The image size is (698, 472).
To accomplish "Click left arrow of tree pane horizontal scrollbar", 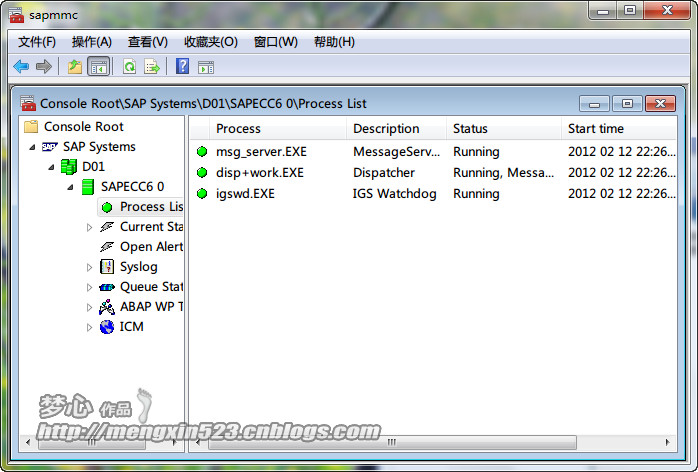I will [28, 442].
